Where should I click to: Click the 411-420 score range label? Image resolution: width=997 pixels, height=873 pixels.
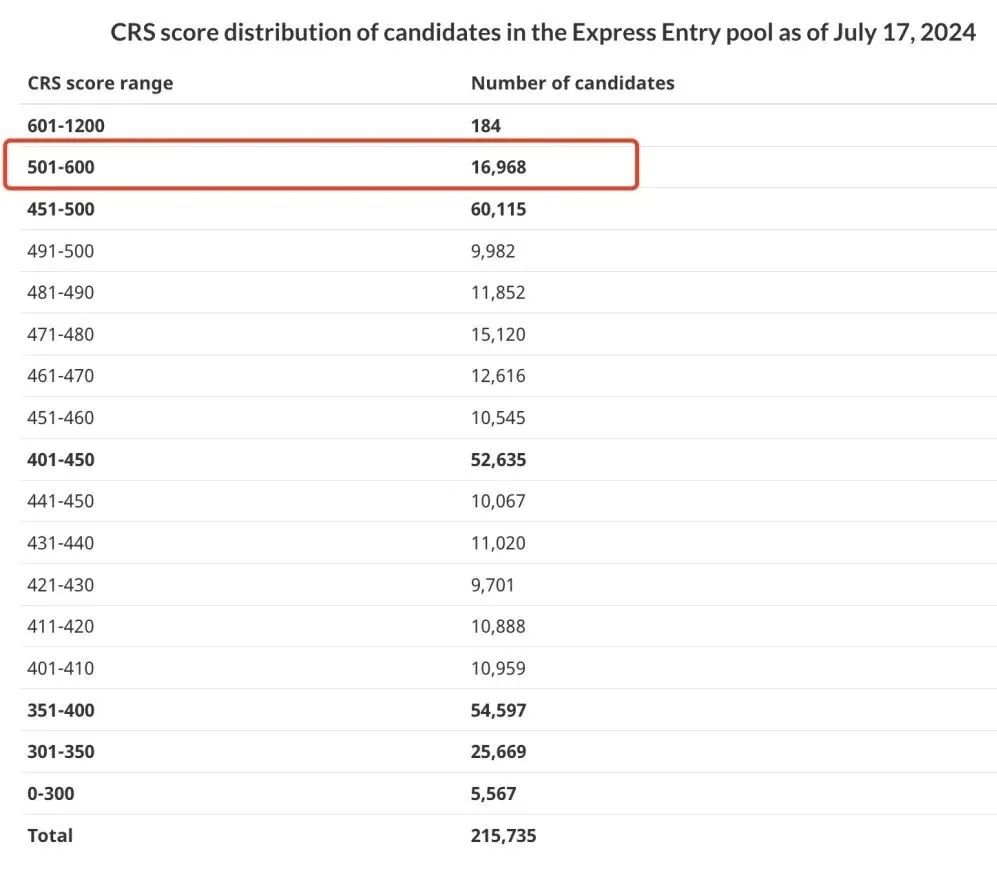[60, 627]
